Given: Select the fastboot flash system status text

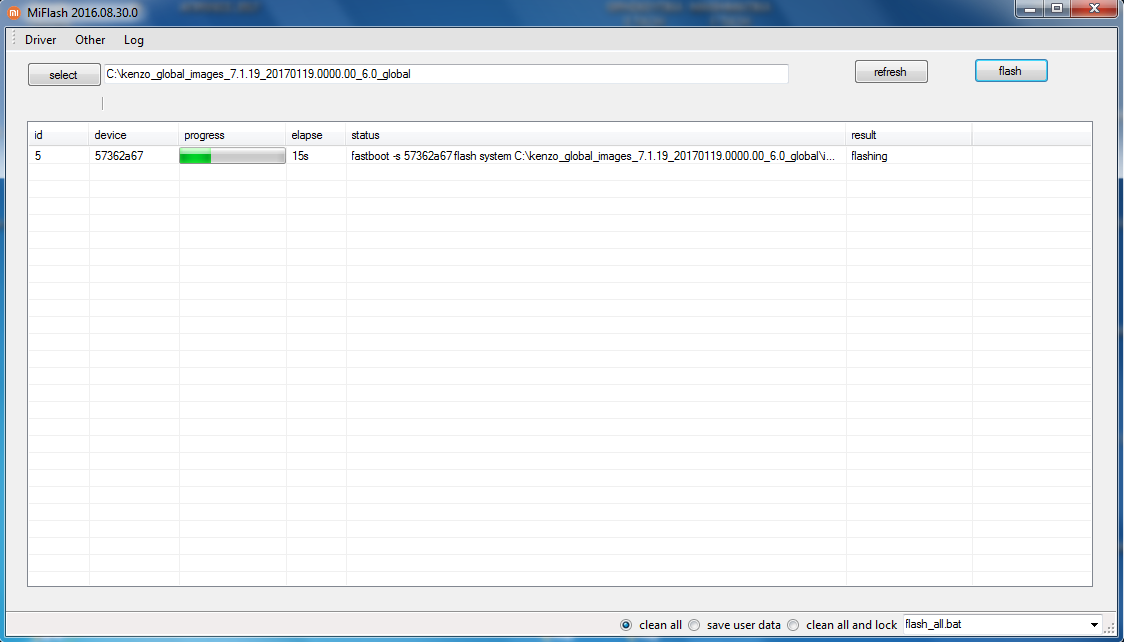Looking at the screenshot, I should pyautogui.click(x=593, y=156).
